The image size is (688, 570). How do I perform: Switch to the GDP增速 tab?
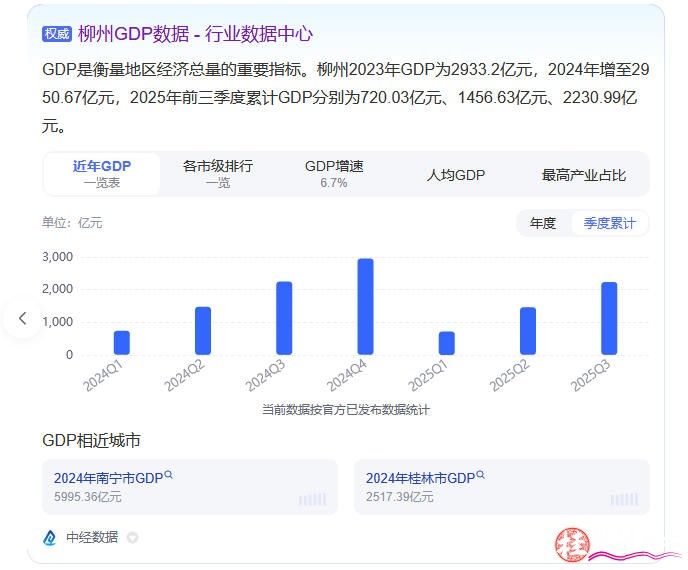334,174
